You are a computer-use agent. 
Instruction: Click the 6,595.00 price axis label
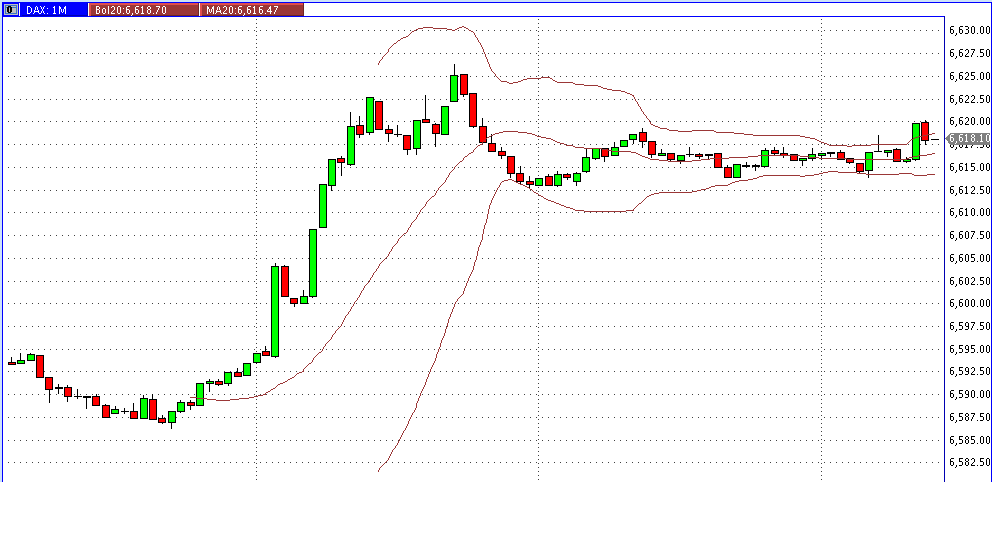[969, 349]
